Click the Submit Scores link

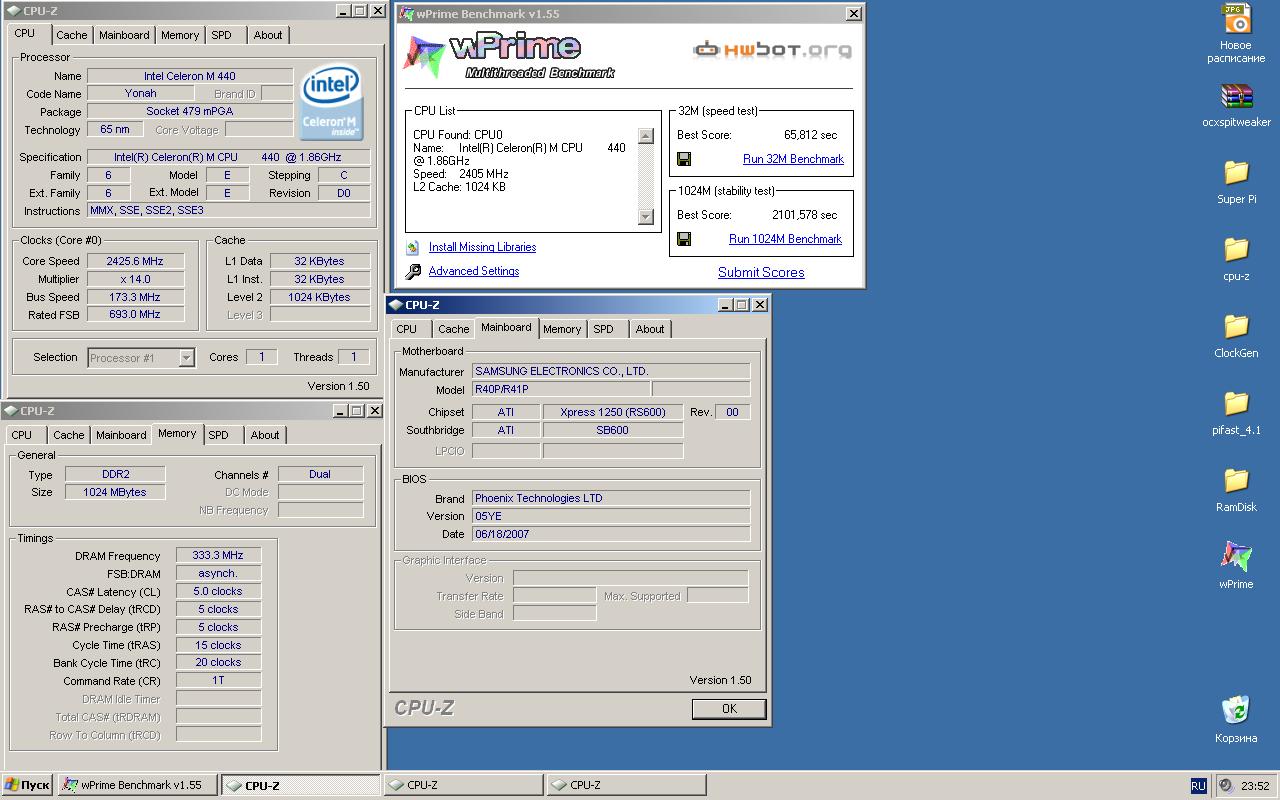[761, 272]
